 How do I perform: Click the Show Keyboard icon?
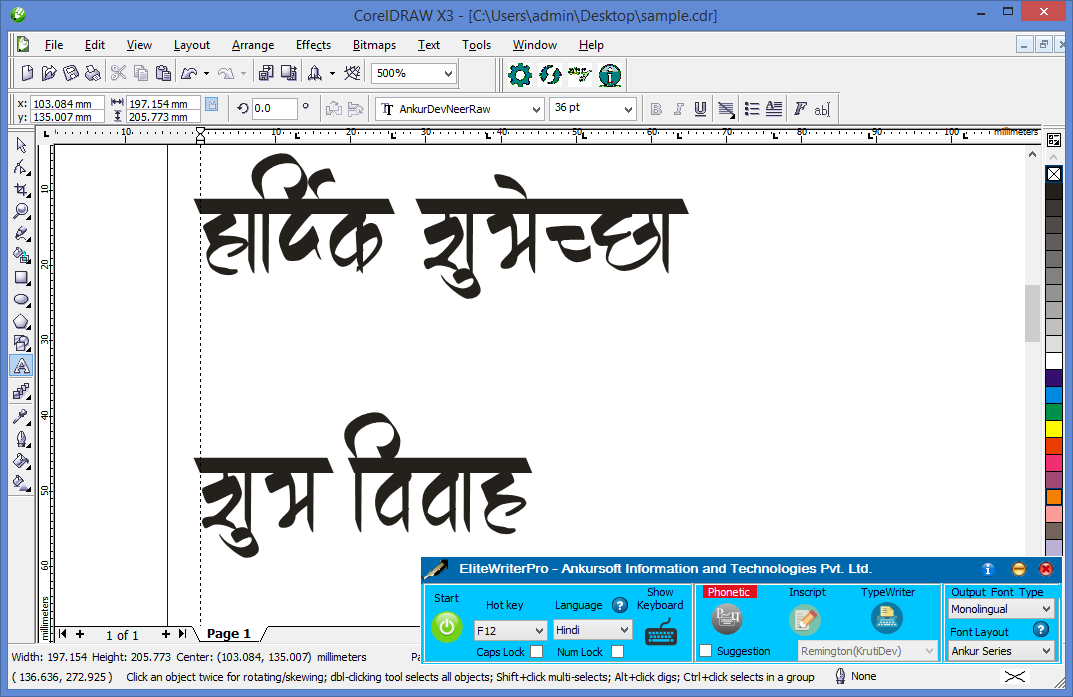(660, 633)
